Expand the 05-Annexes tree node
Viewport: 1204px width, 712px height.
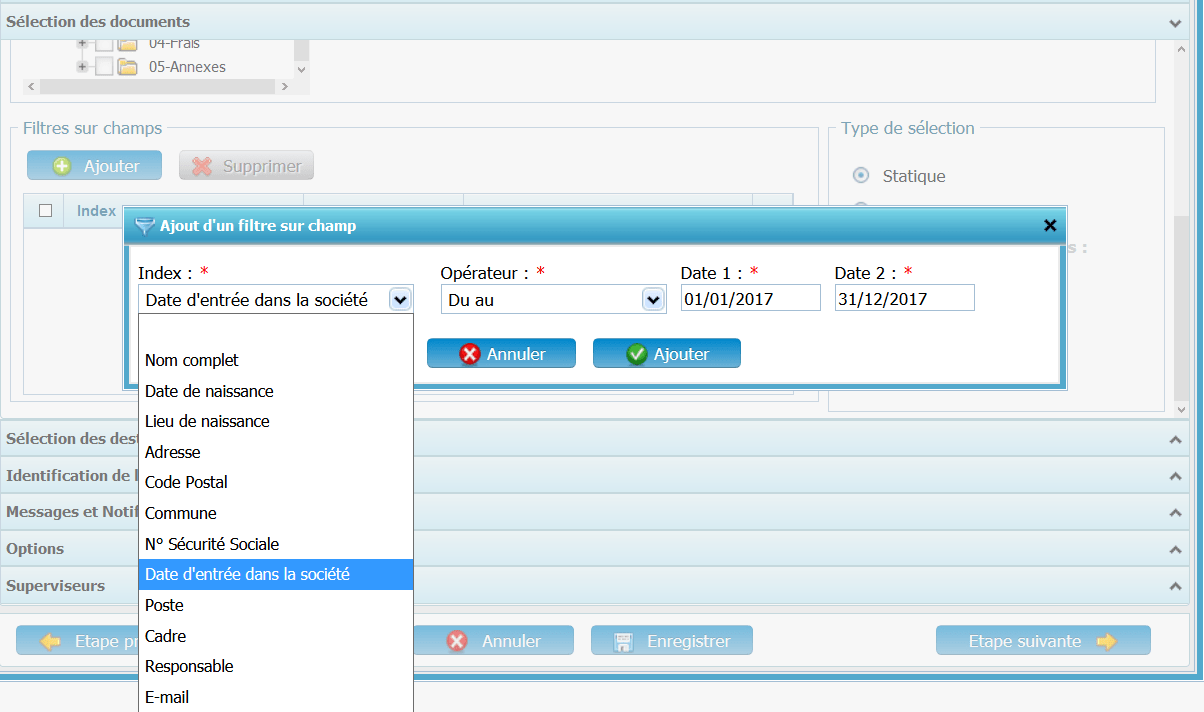(x=82, y=67)
